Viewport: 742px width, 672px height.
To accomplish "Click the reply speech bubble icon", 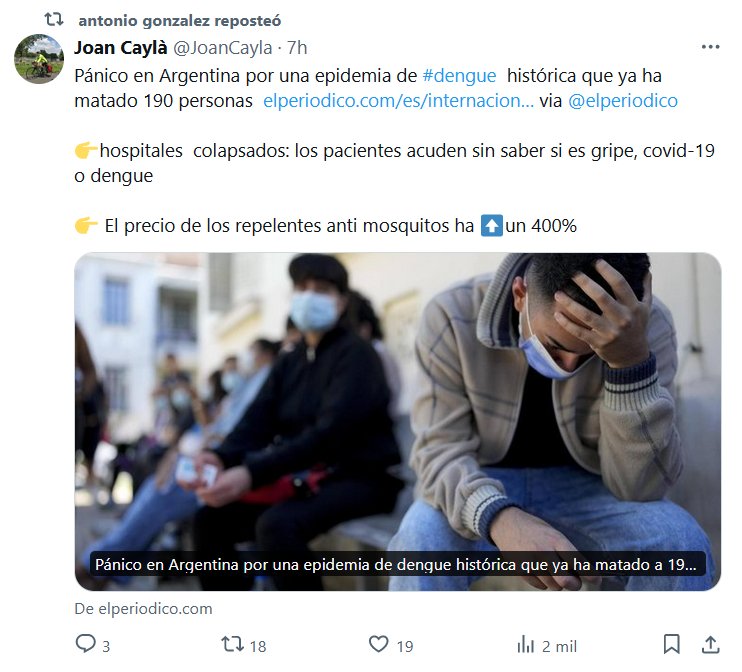I will point(86,644).
